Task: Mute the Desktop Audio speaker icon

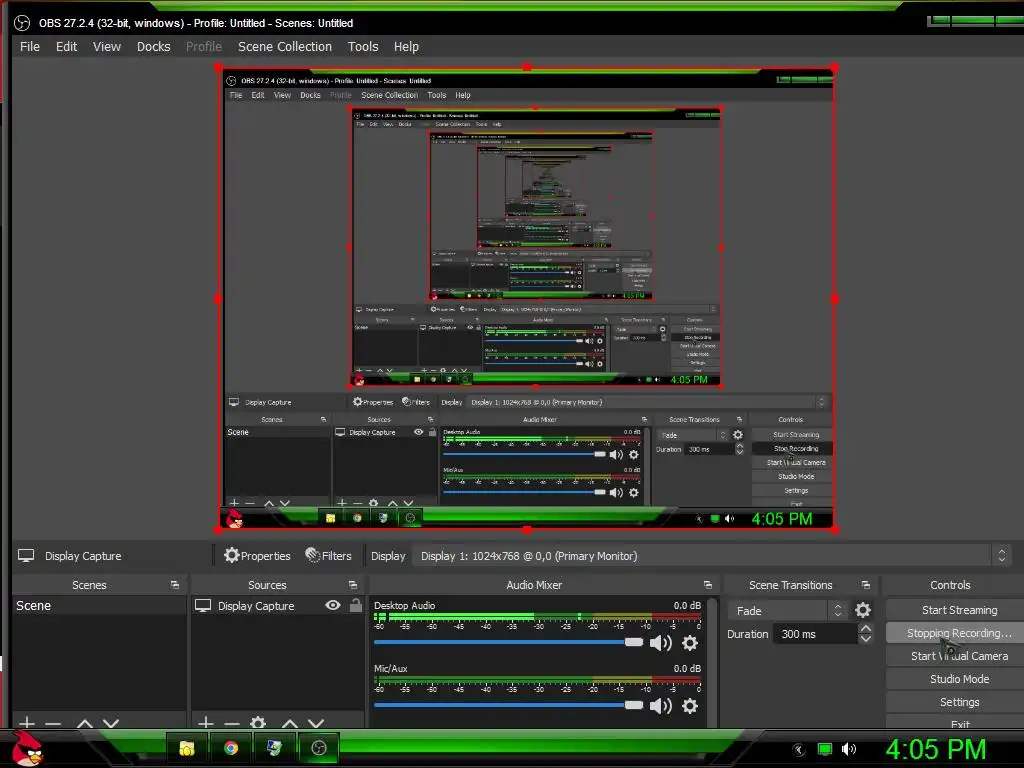Action: coord(660,643)
